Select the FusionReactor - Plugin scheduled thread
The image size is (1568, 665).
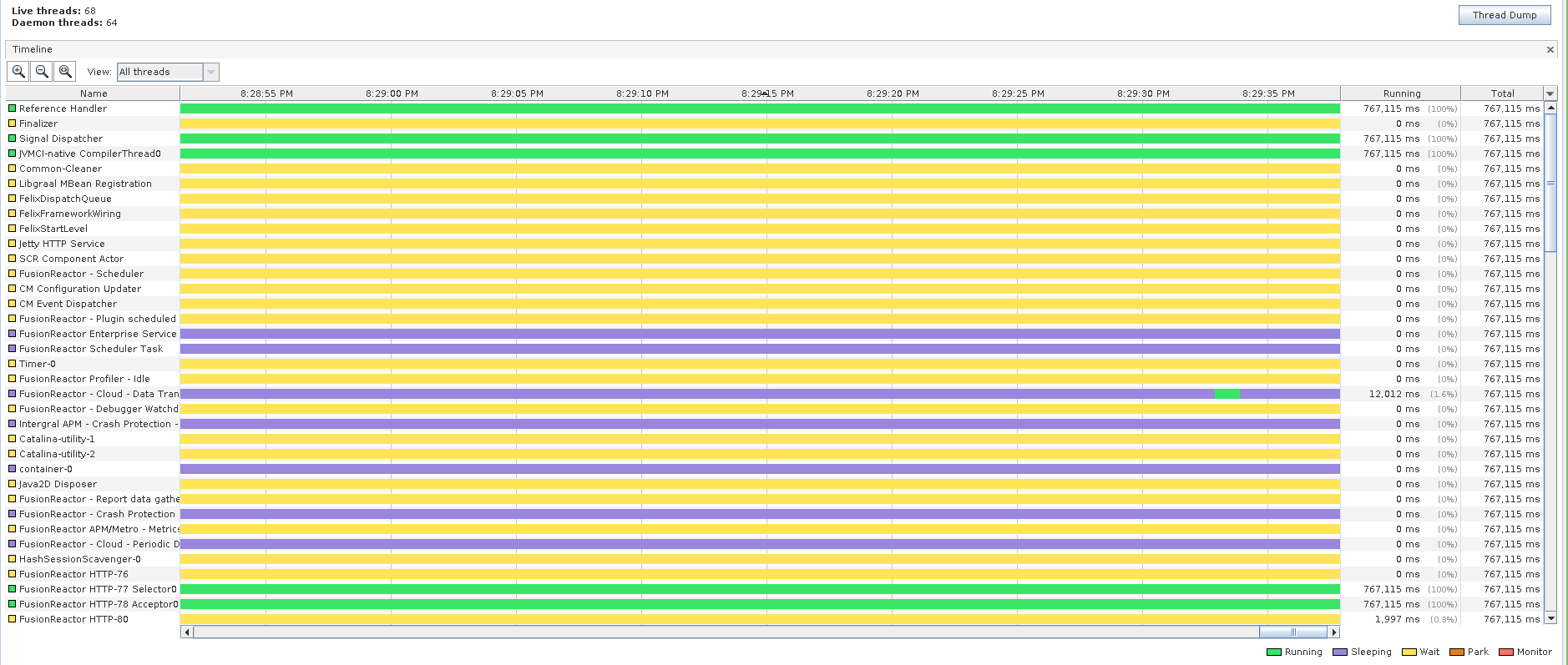pos(98,319)
